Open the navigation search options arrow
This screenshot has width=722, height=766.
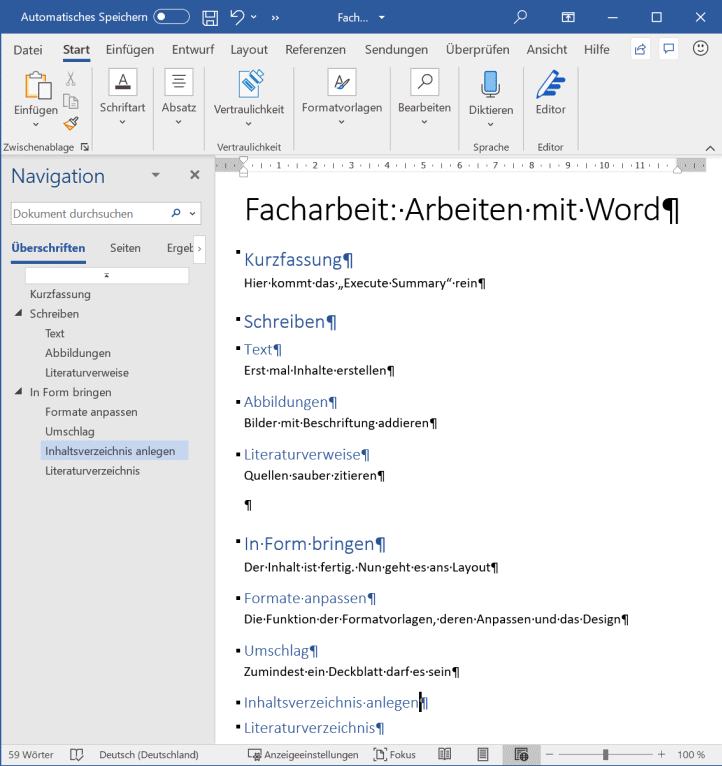click(x=192, y=213)
